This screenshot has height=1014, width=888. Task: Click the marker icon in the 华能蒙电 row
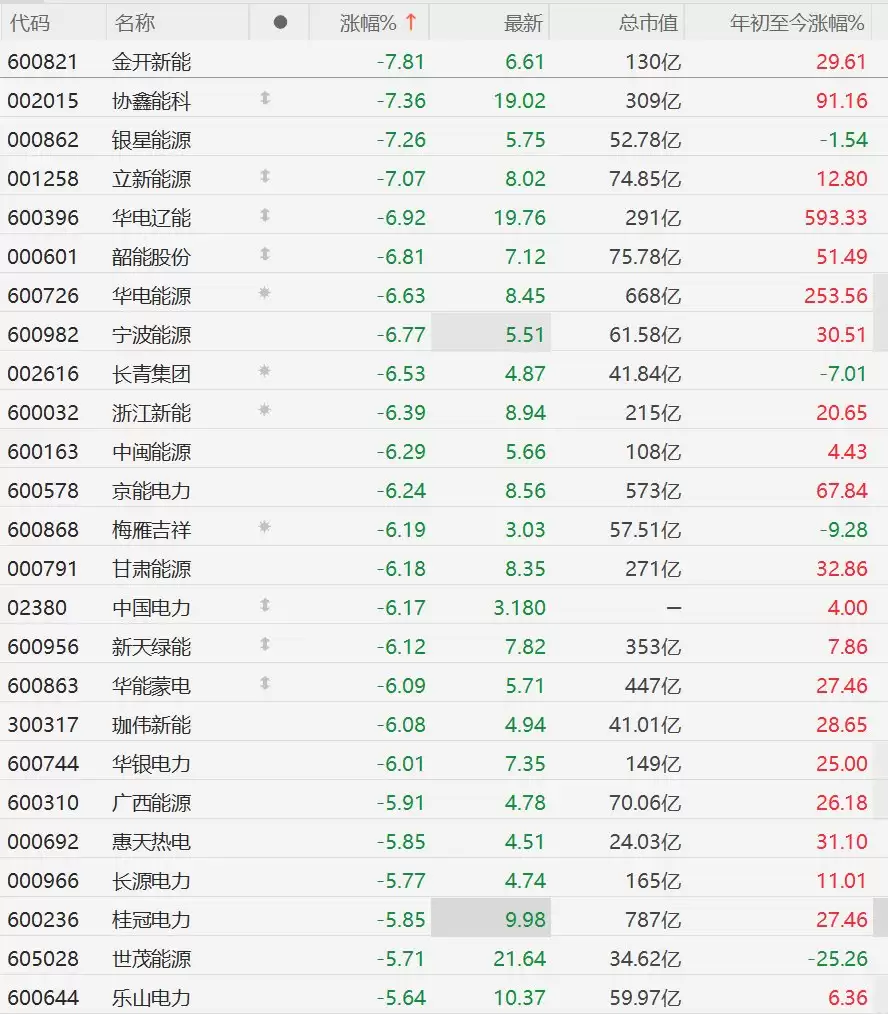coord(265,683)
